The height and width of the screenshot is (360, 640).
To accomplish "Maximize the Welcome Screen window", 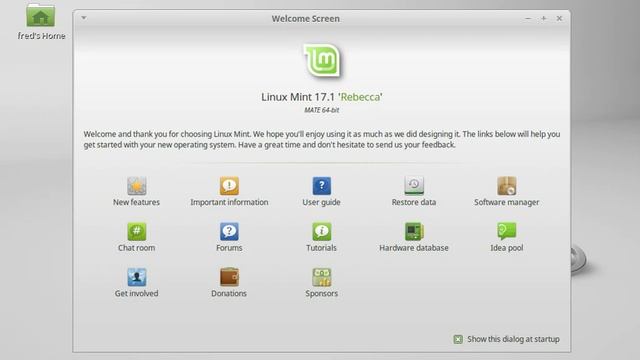I will (x=544, y=18).
